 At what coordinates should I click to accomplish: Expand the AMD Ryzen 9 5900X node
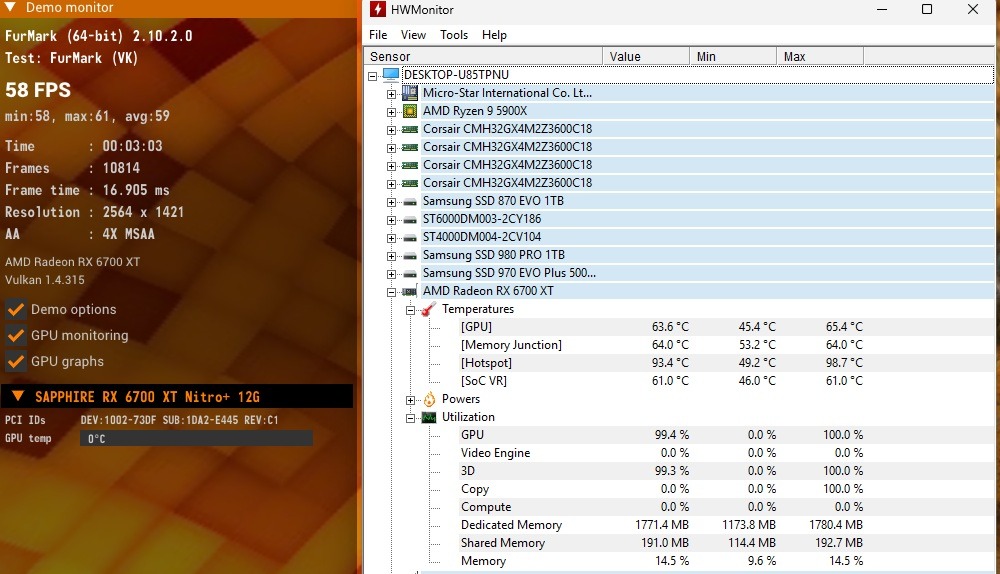pyautogui.click(x=392, y=112)
